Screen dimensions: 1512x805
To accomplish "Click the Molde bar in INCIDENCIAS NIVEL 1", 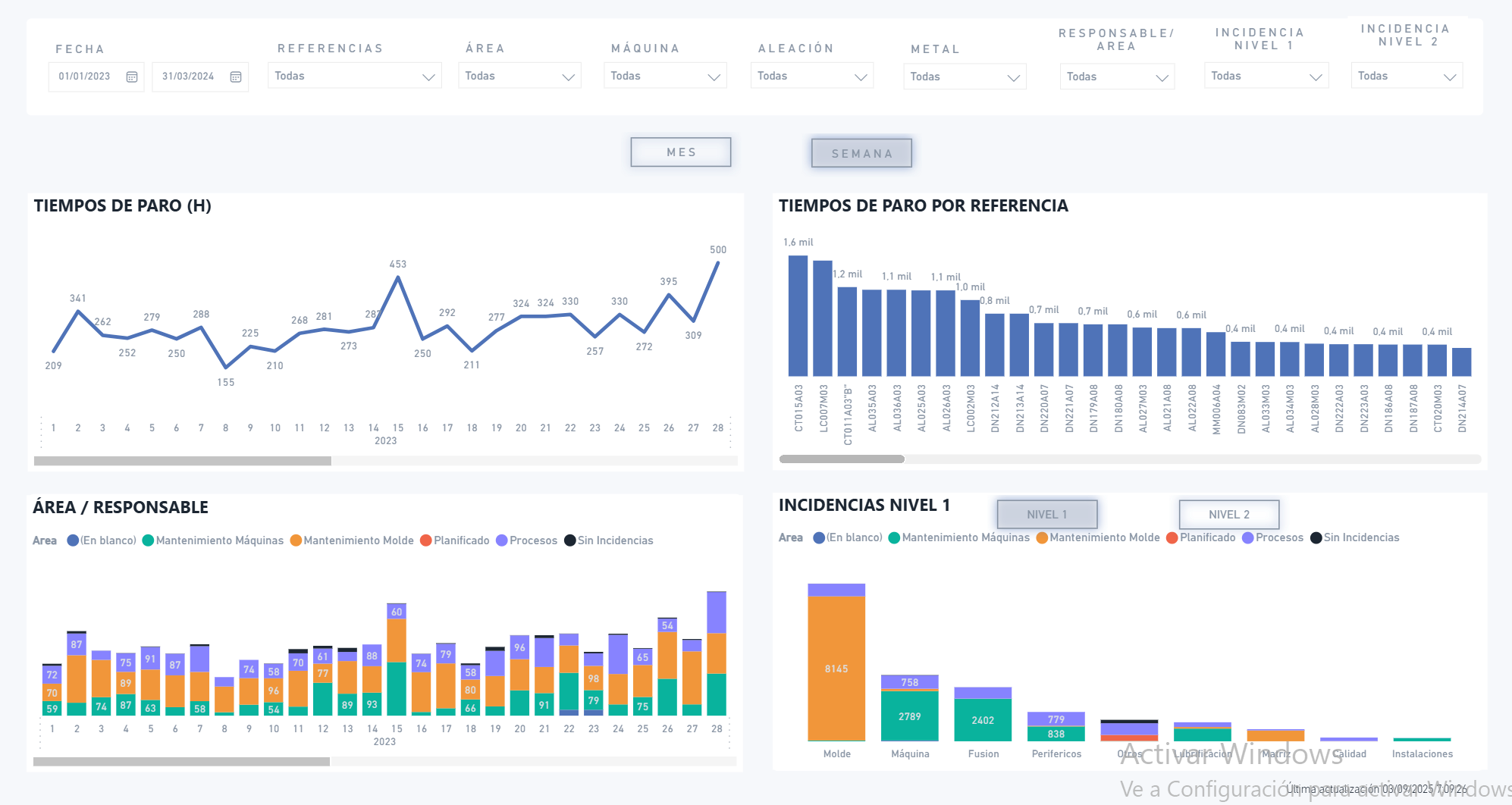I will (836, 667).
